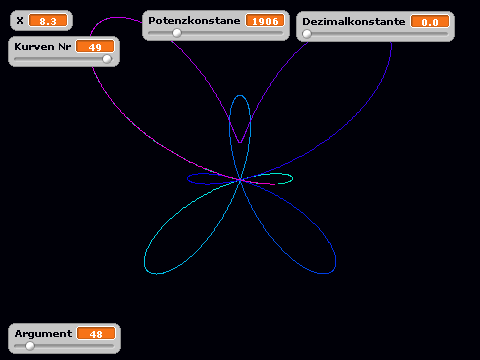This screenshot has height=360, width=480.
Task: Click the Potenzkonstane label text
Action: click(194, 21)
